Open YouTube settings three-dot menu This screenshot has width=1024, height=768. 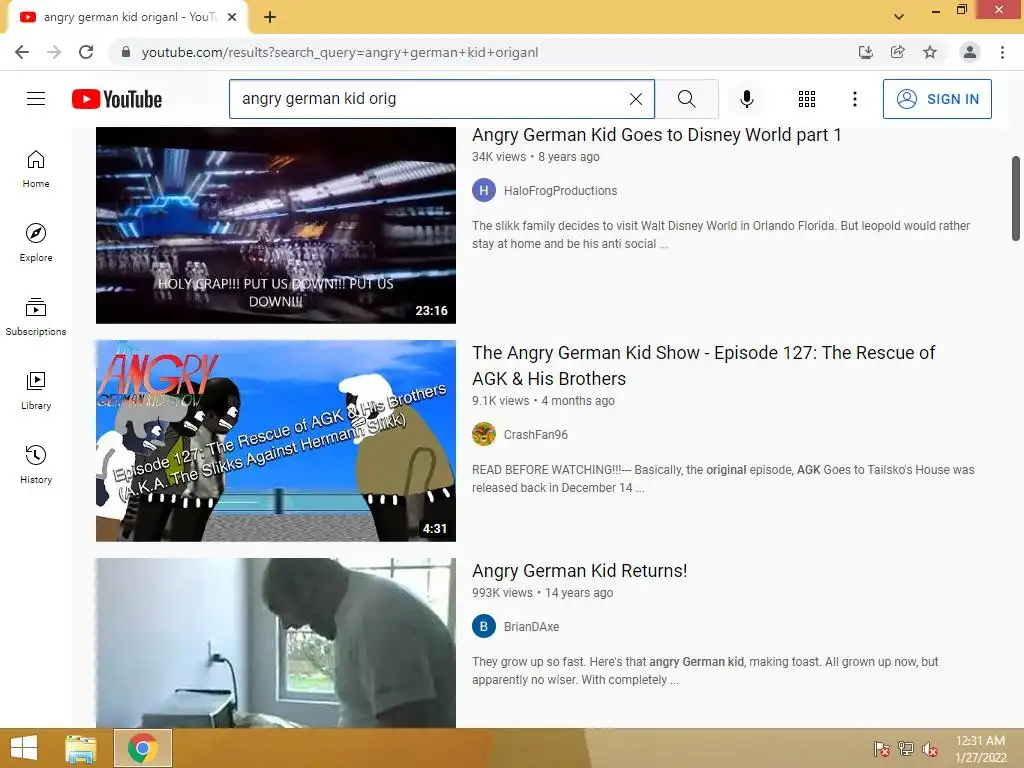(x=854, y=99)
